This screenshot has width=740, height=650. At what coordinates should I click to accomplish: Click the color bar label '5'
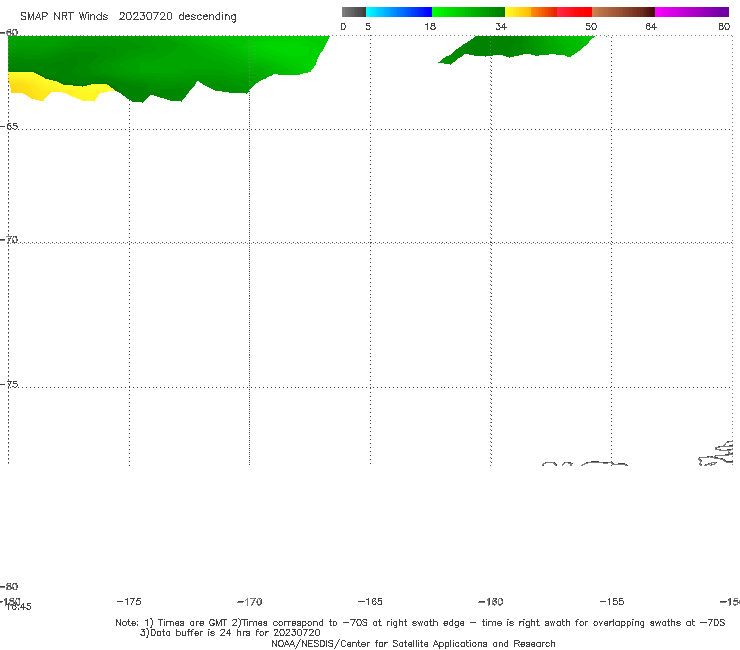[x=368, y=27]
